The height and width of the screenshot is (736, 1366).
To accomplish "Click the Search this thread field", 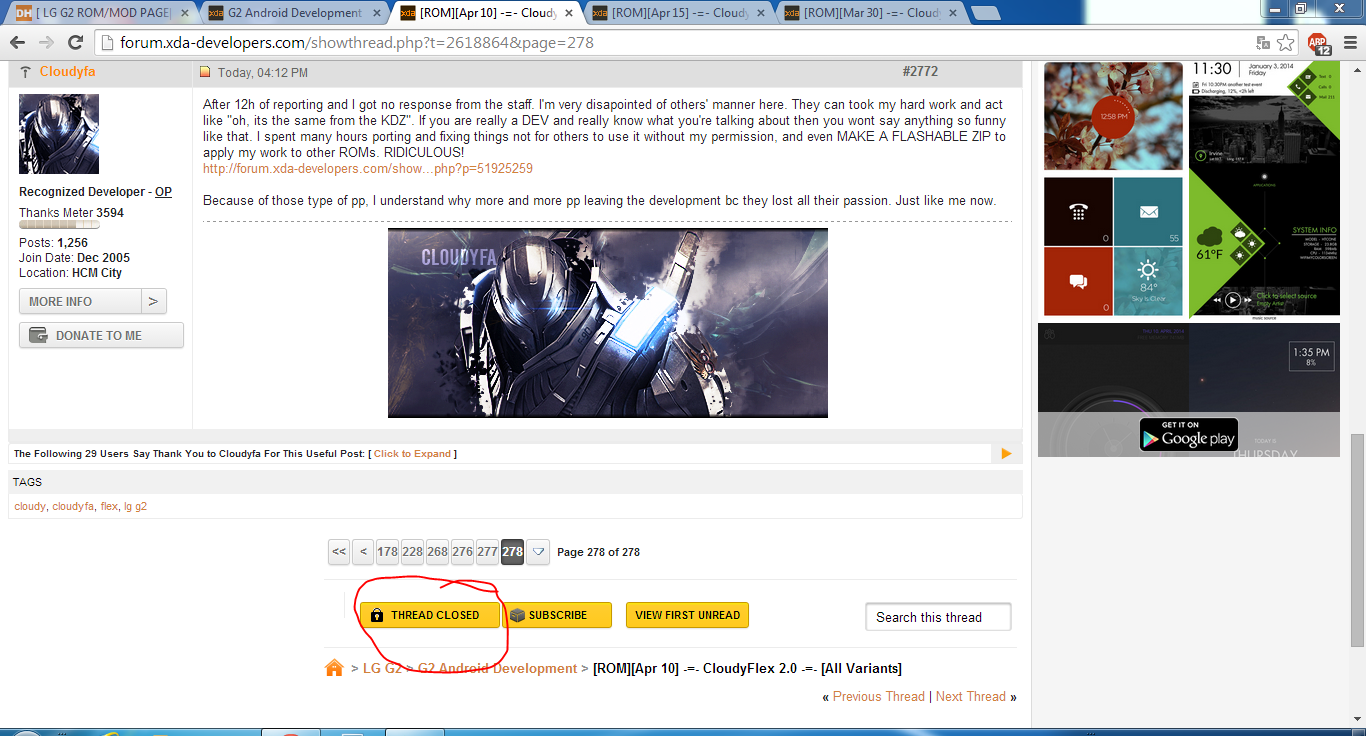I will click(x=938, y=617).
